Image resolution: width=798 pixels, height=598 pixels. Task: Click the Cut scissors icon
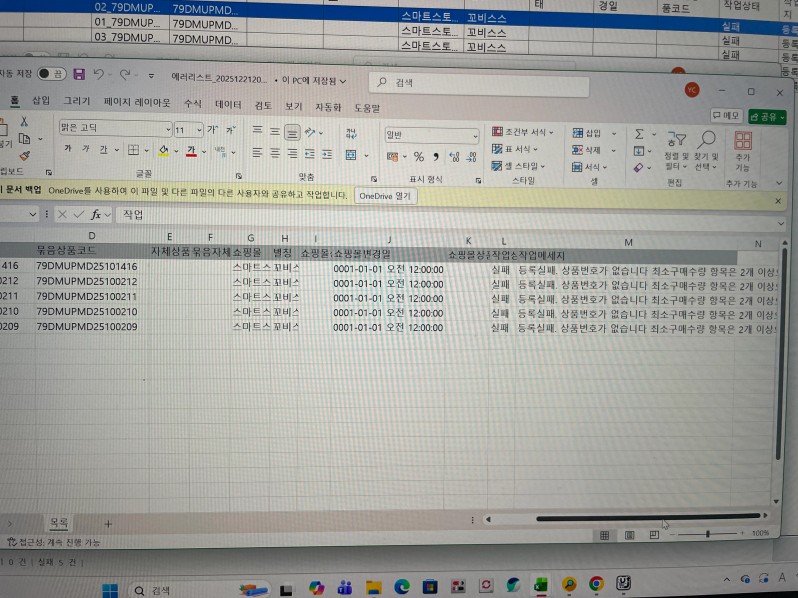[x=24, y=121]
